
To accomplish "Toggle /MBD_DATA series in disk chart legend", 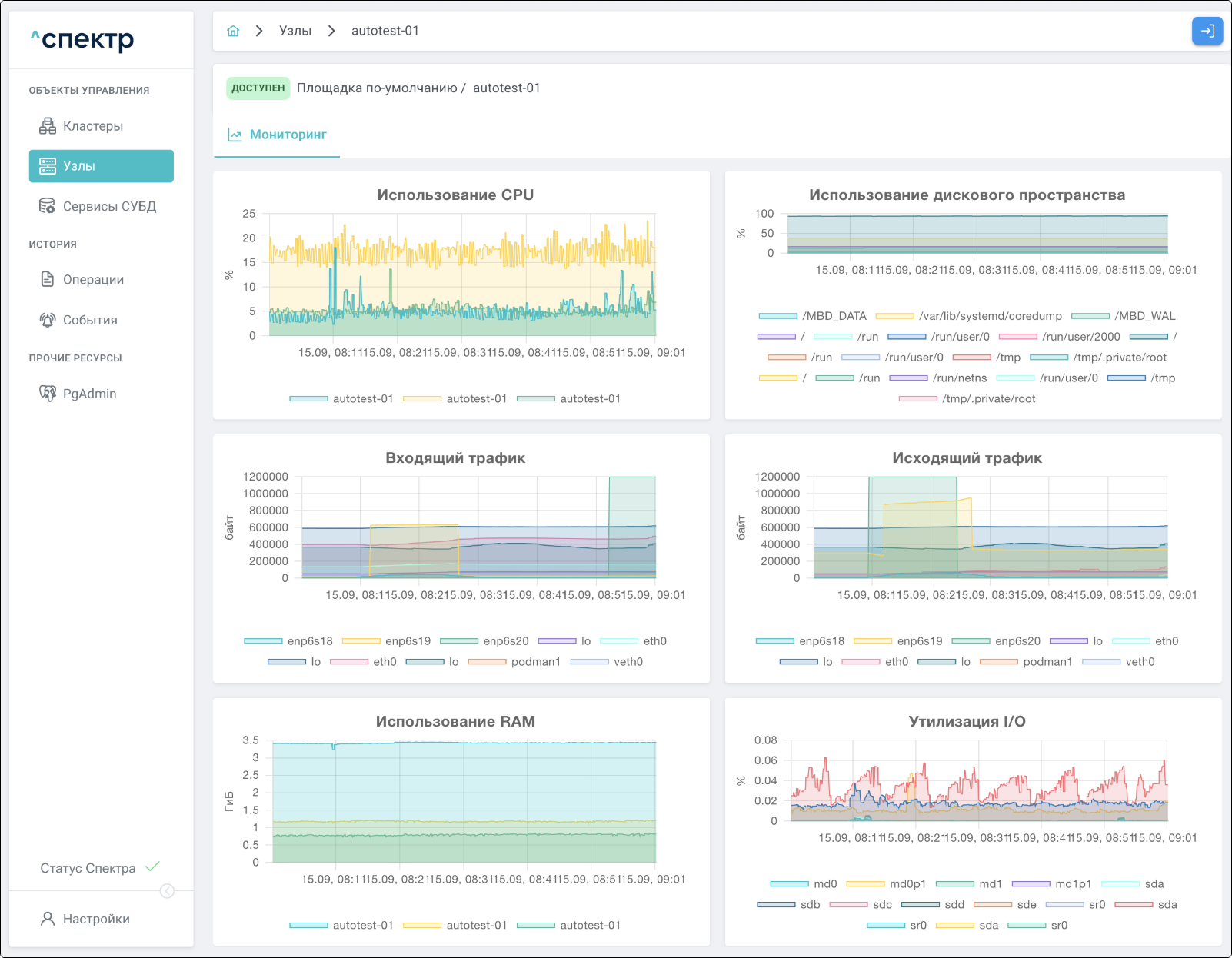I will click(x=812, y=316).
